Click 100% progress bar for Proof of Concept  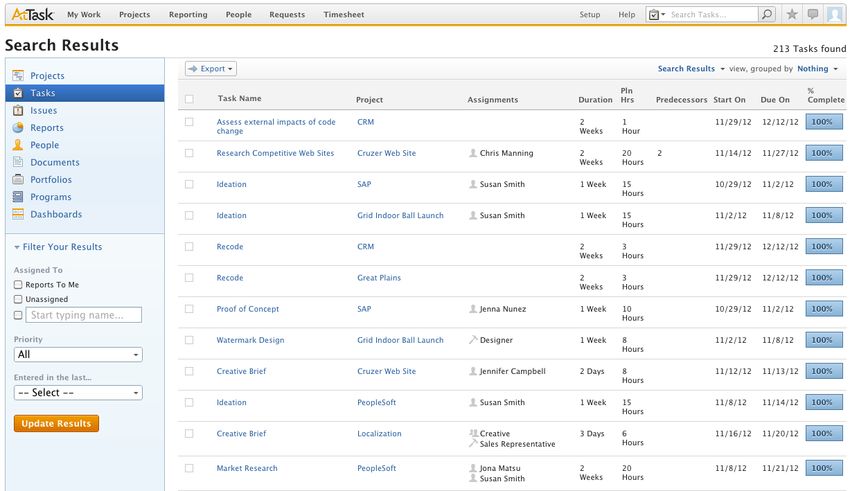point(824,309)
